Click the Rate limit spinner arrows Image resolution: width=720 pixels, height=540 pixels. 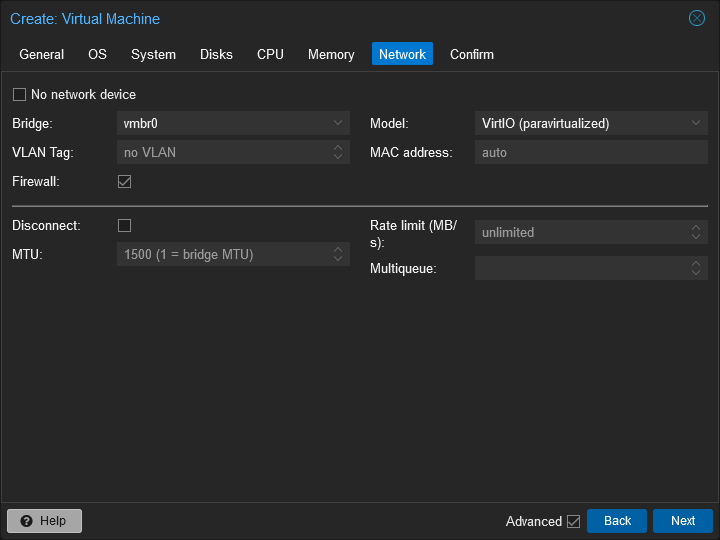(696, 232)
